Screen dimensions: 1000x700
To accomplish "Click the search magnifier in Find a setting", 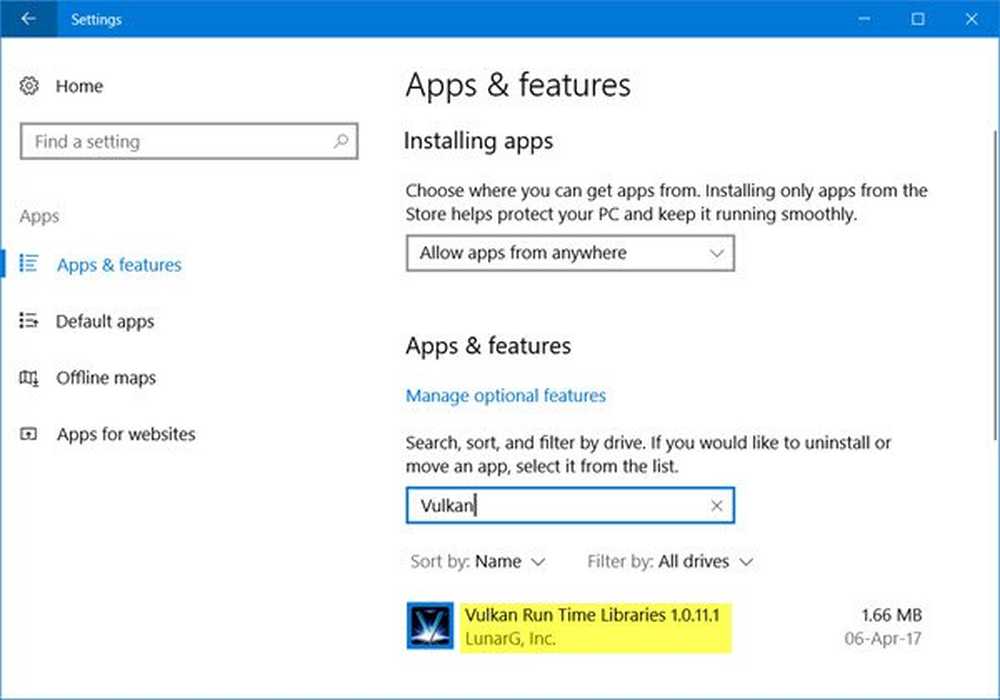I will pos(341,141).
